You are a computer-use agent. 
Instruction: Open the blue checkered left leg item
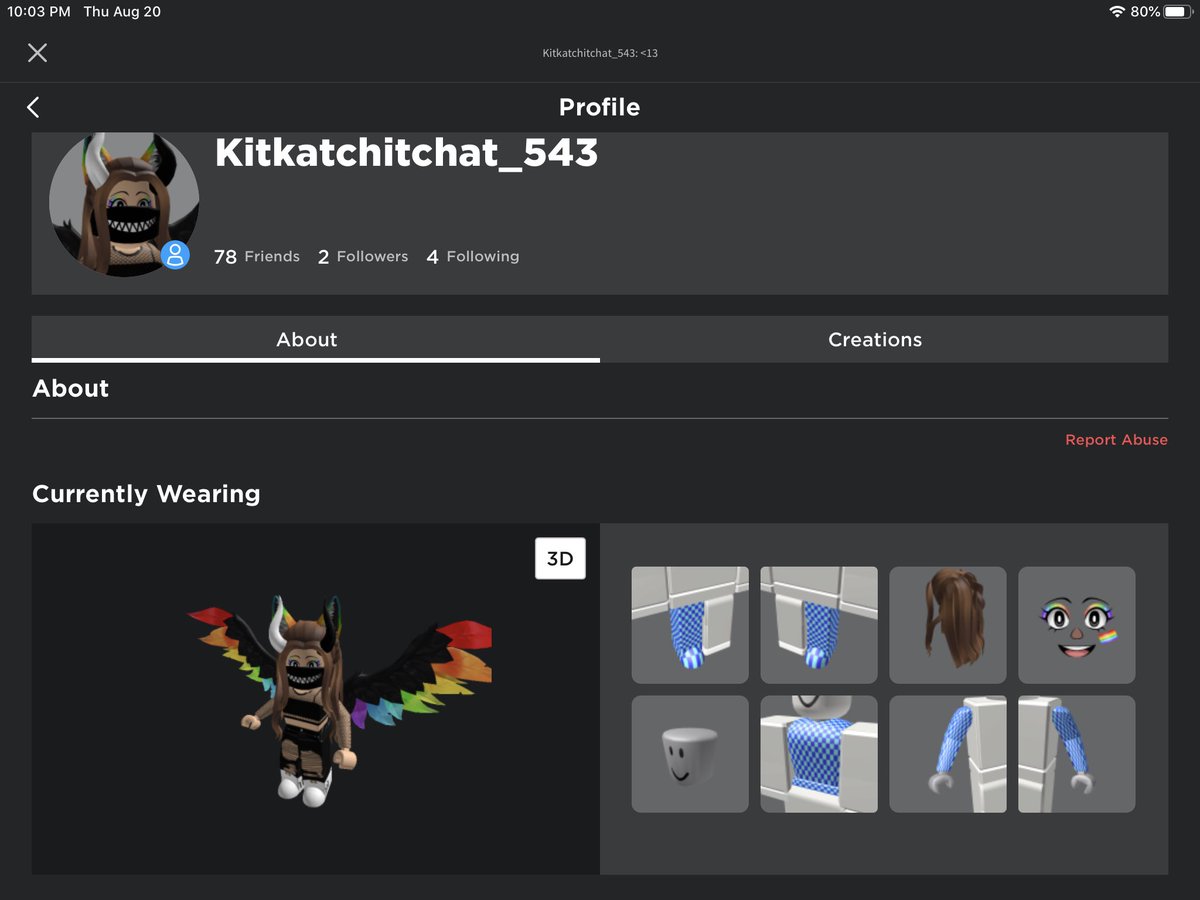click(690, 625)
